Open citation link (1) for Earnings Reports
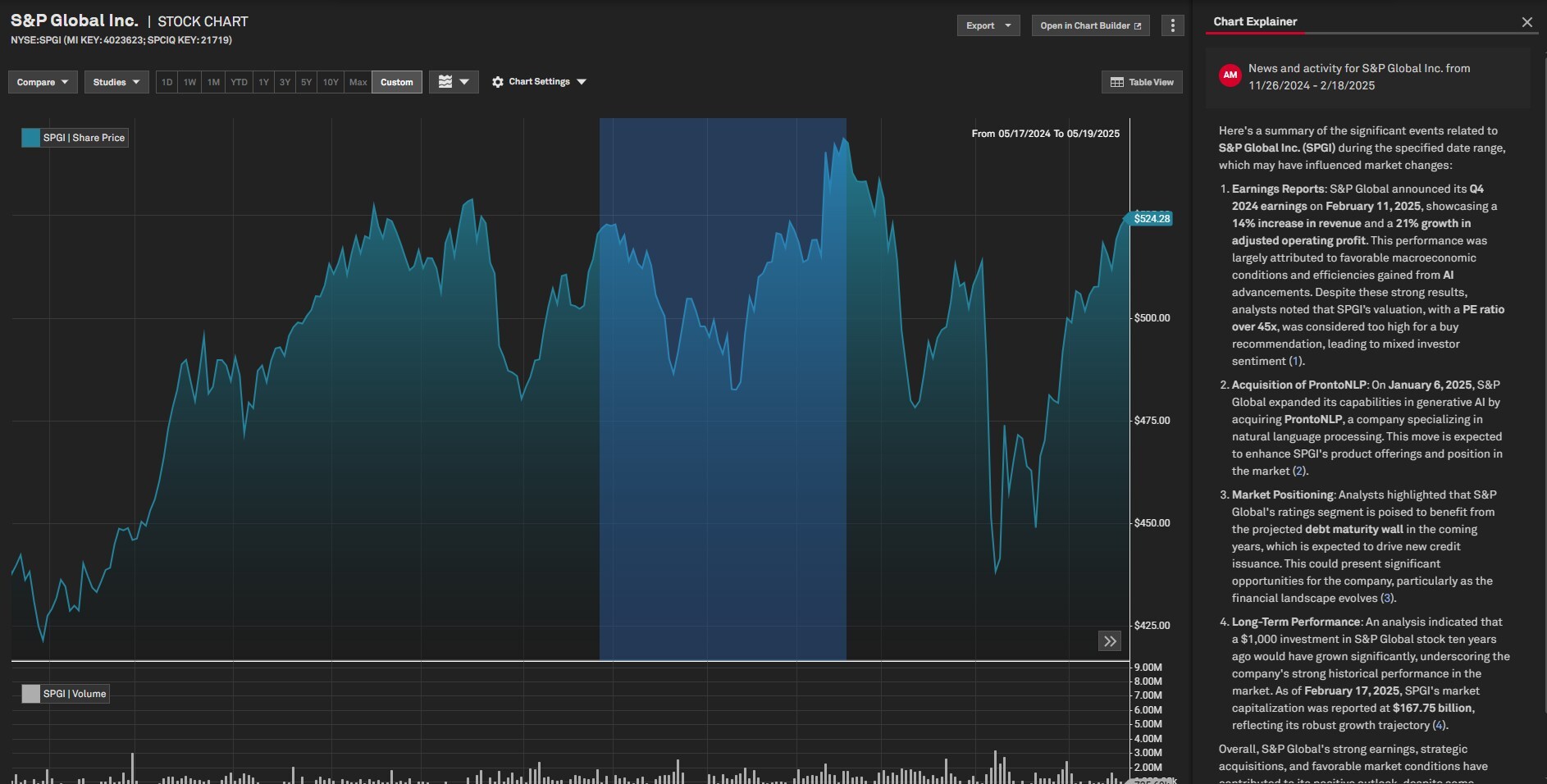The image size is (1547, 784). click(x=1295, y=361)
